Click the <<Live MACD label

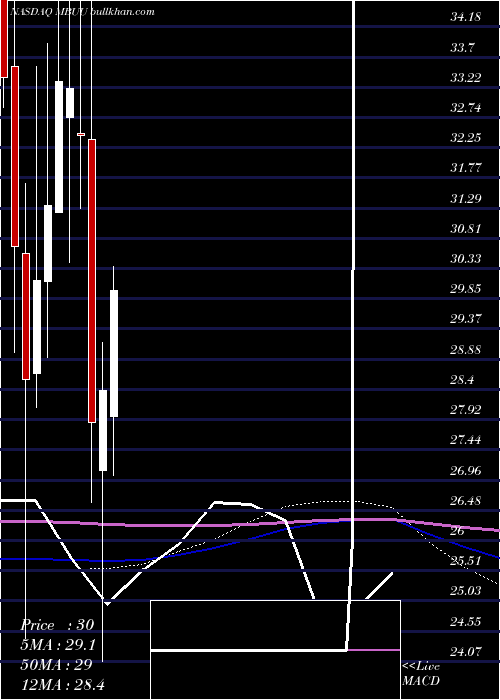421,674
